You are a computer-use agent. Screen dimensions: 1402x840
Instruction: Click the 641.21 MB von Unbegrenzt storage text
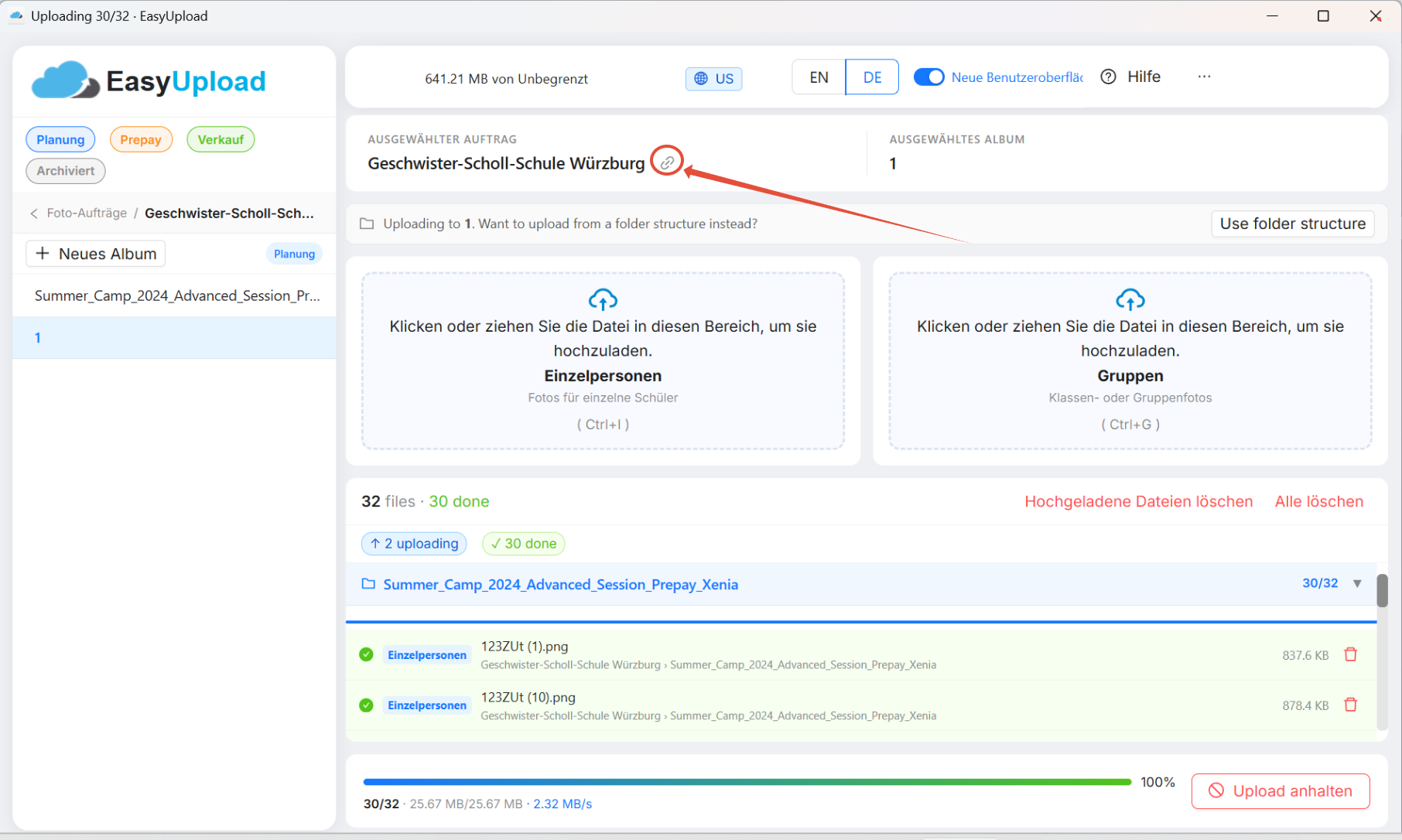[x=507, y=79]
